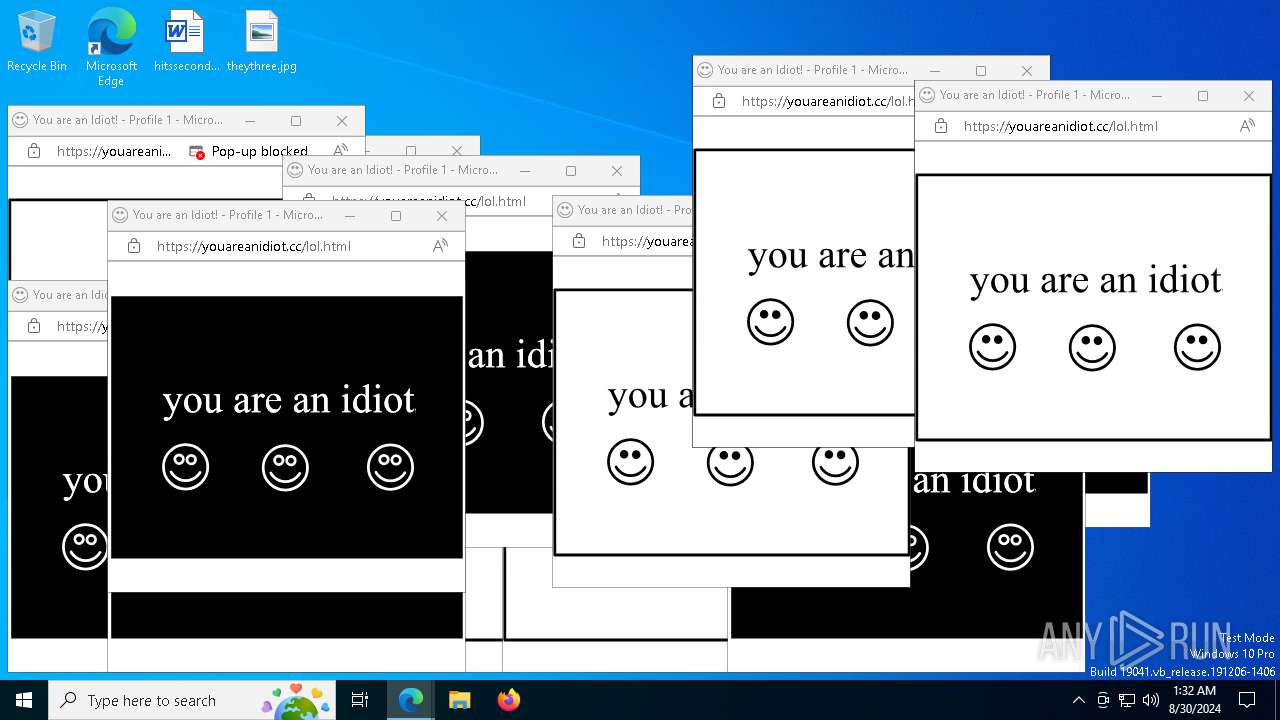Click the URL field in the rightmost window
This screenshot has height=720, width=1280.
pyautogui.click(x=1061, y=126)
